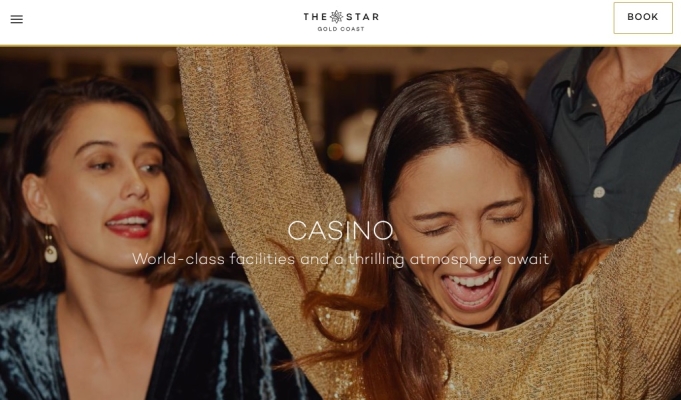Click the star flower emblem in logo
681x400 pixels.
point(336,17)
